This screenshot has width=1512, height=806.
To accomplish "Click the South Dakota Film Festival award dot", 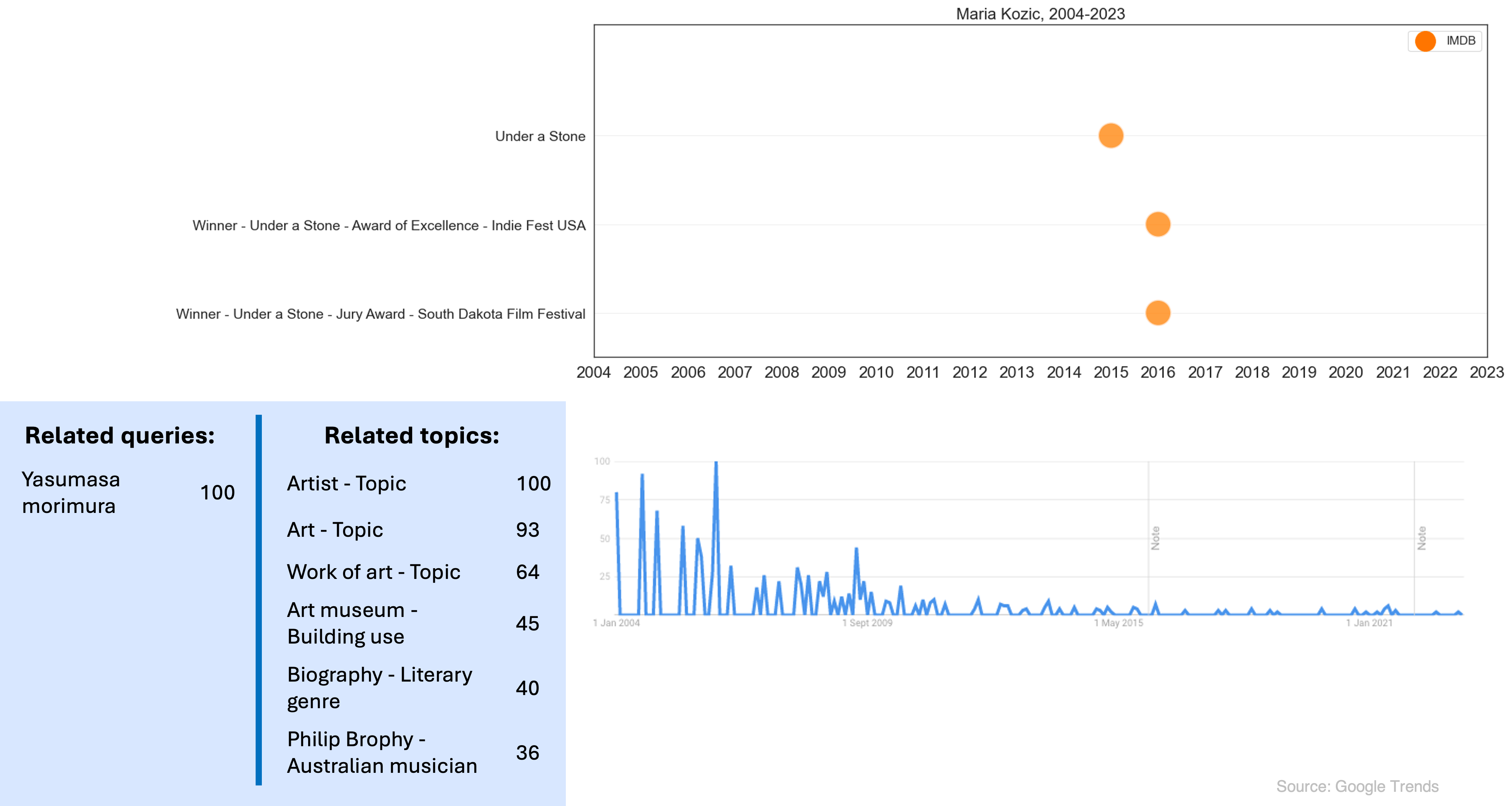I will tap(1158, 313).
